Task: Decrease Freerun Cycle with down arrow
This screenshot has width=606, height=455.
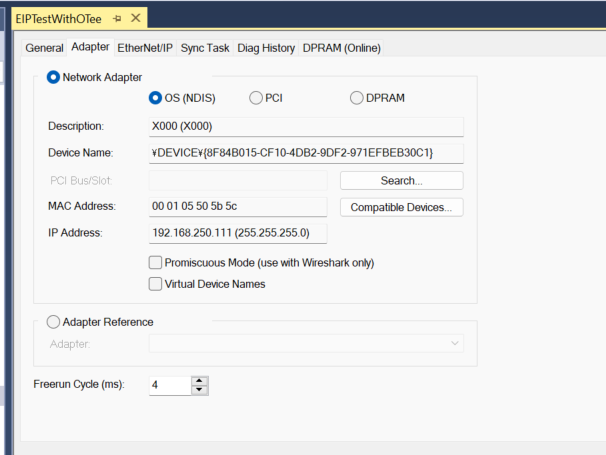Action: (200, 389)
